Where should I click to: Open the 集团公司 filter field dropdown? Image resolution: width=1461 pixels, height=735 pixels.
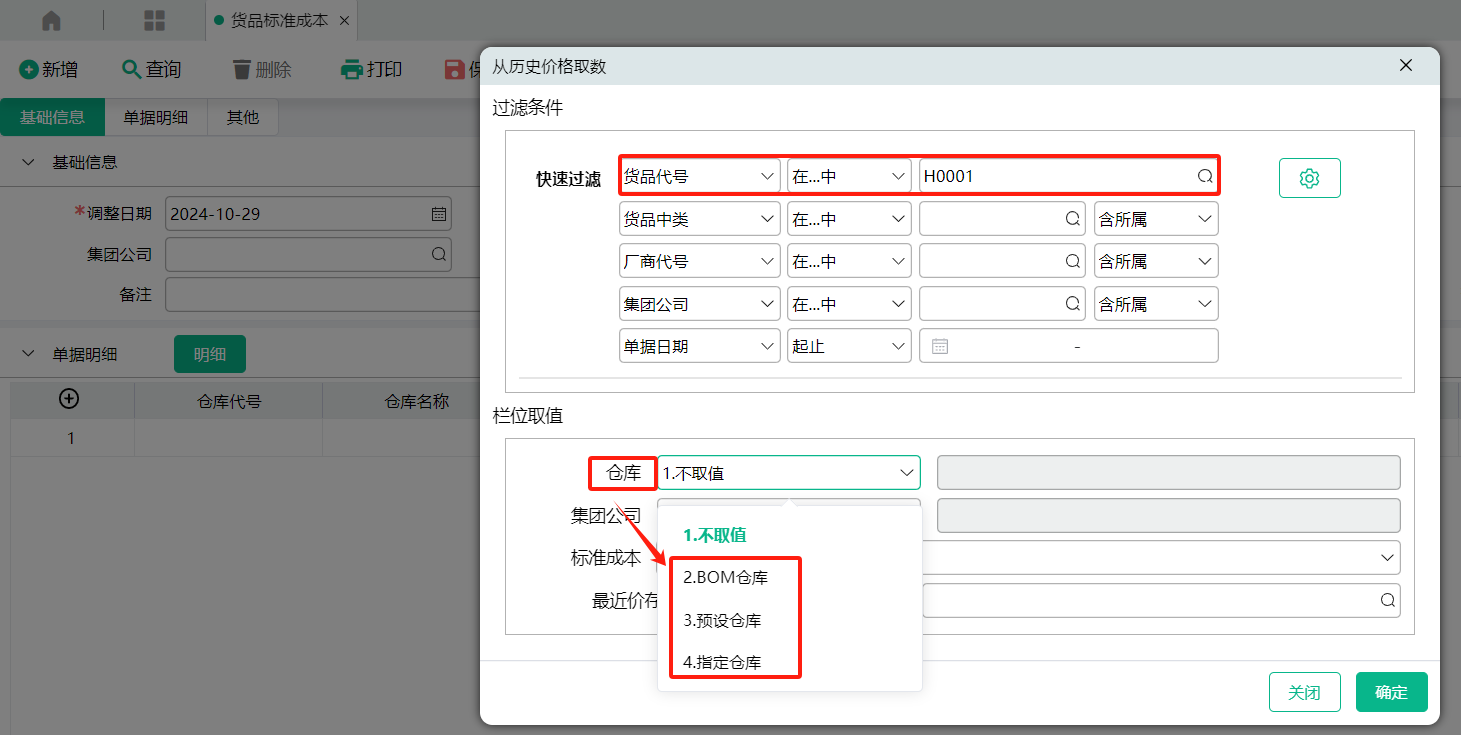[x=700, y=304]
